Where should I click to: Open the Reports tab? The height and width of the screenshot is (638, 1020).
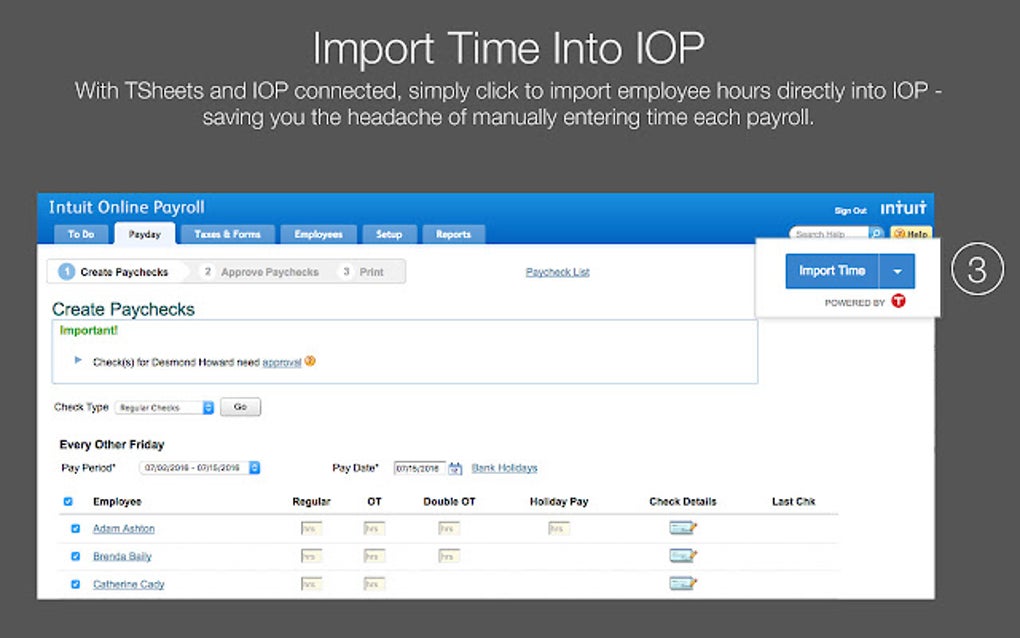coord(454,234)
